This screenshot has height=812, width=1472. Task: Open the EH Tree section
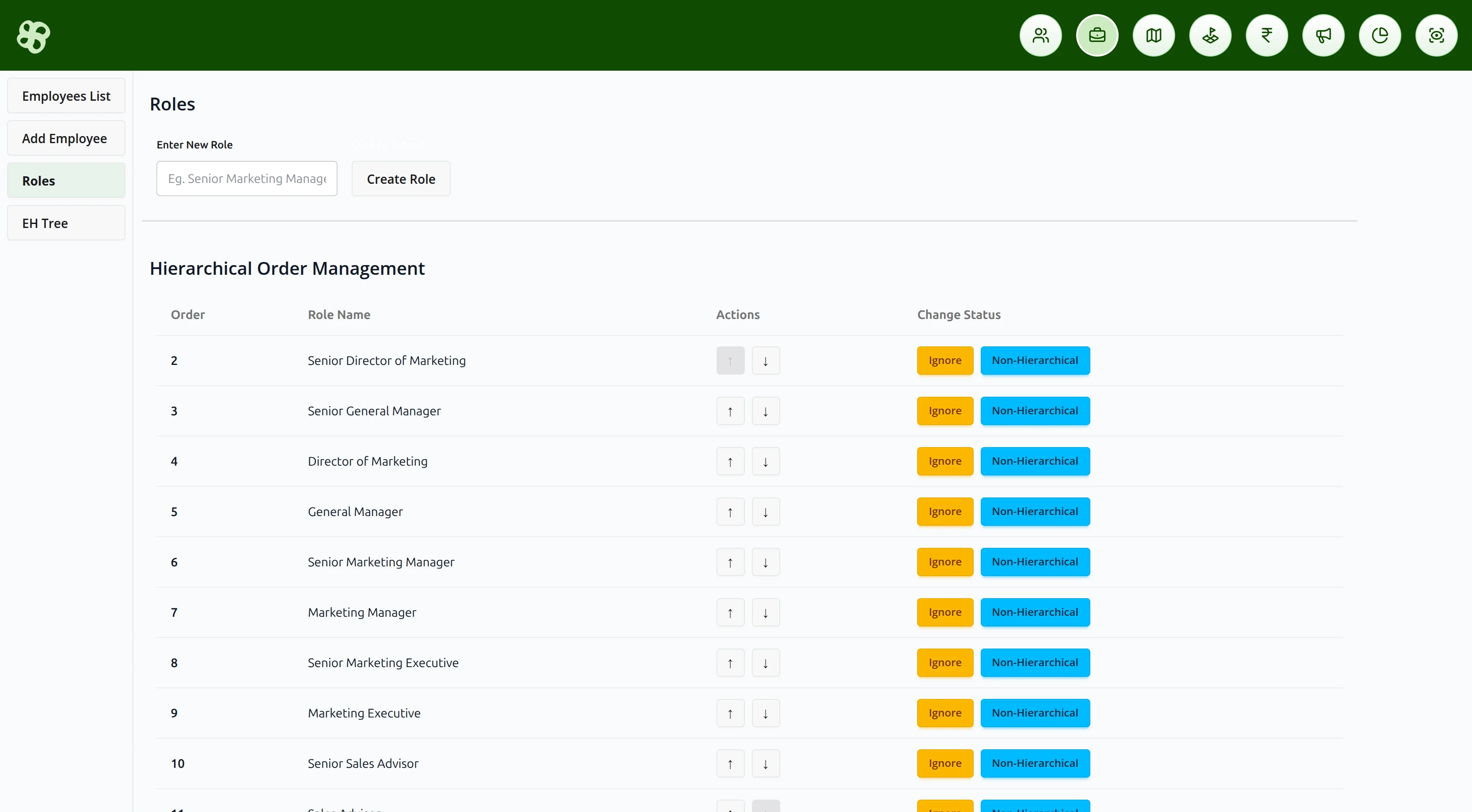pyautogui.click(x=66, y=223)
